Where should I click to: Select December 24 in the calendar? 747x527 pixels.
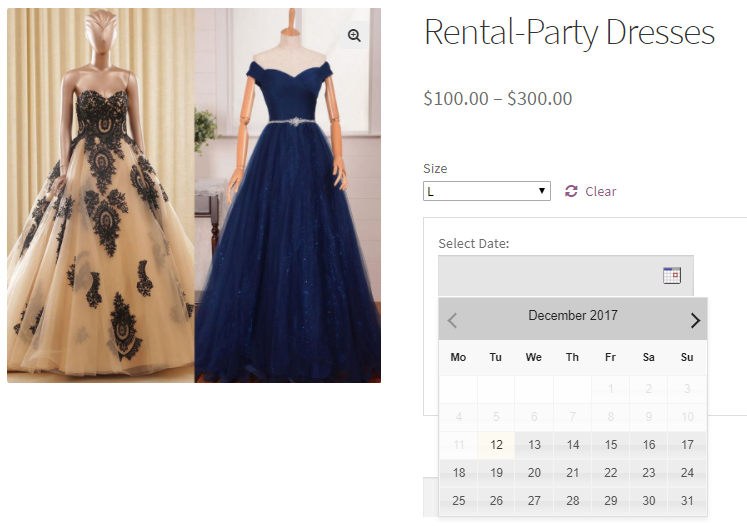pos(687,473)
